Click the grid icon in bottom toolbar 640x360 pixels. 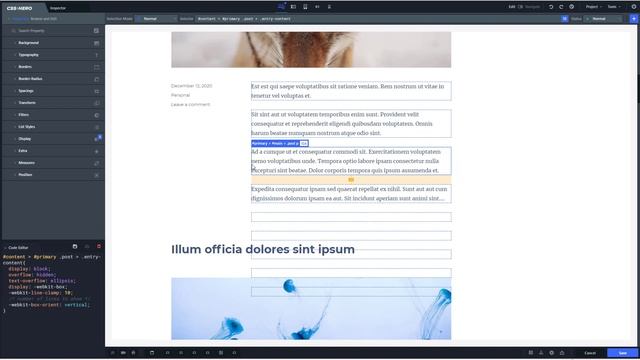click(221, 353)
